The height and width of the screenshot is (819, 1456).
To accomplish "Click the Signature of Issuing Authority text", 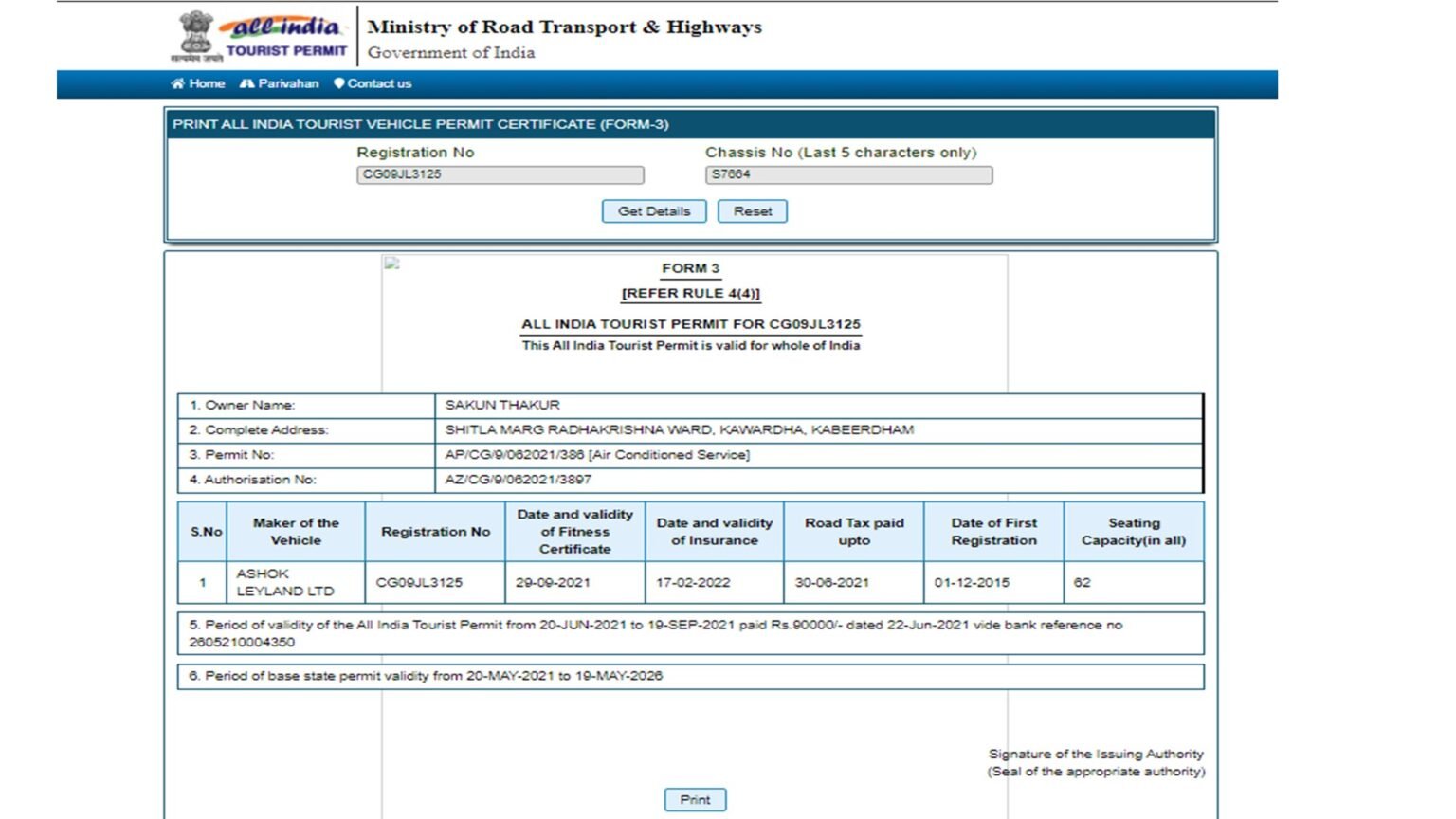I will coord(1095,754).
